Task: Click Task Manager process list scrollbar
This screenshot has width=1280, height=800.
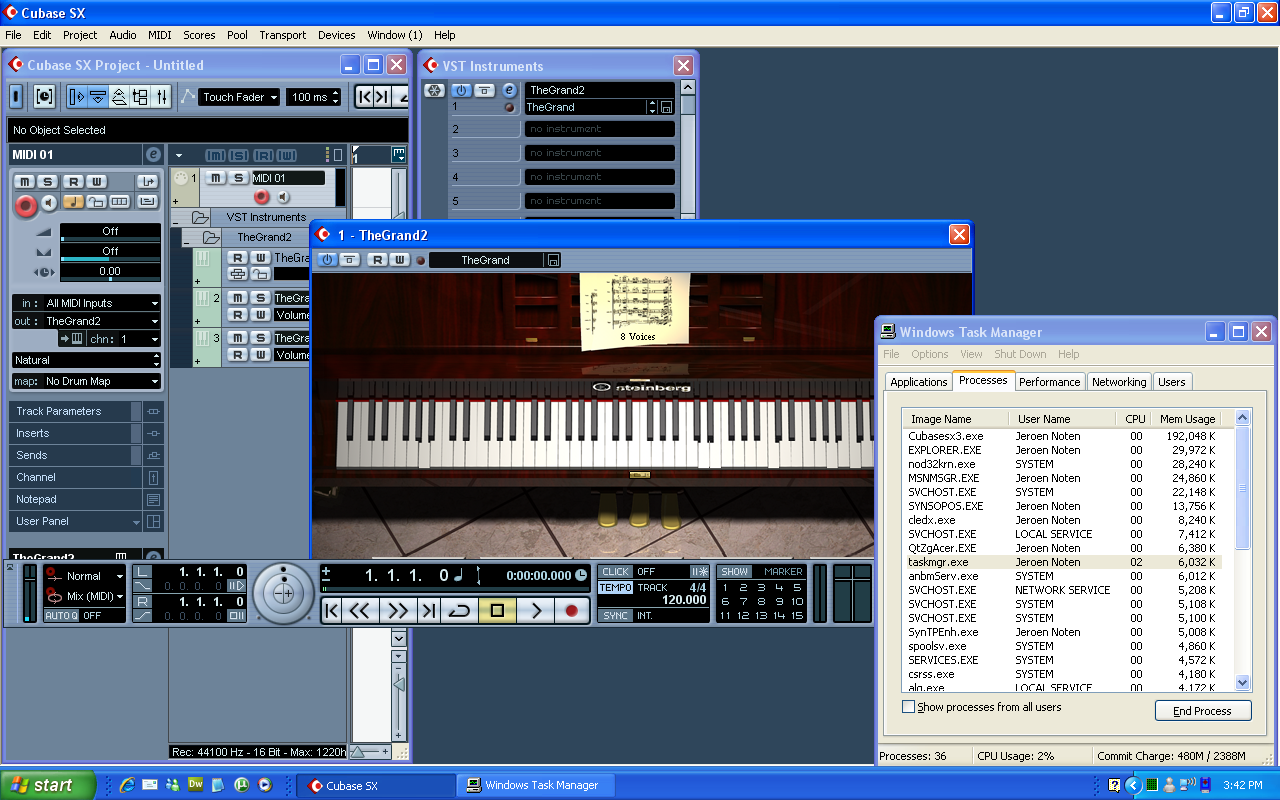Action: click(x=1243, y=549)
